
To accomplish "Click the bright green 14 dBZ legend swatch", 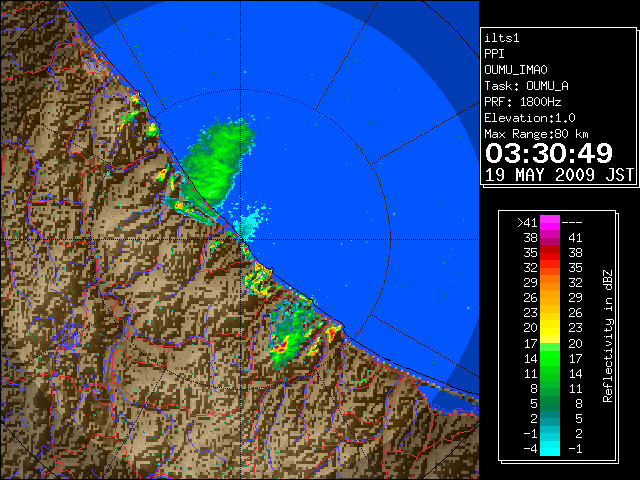I will click(550, 358).
